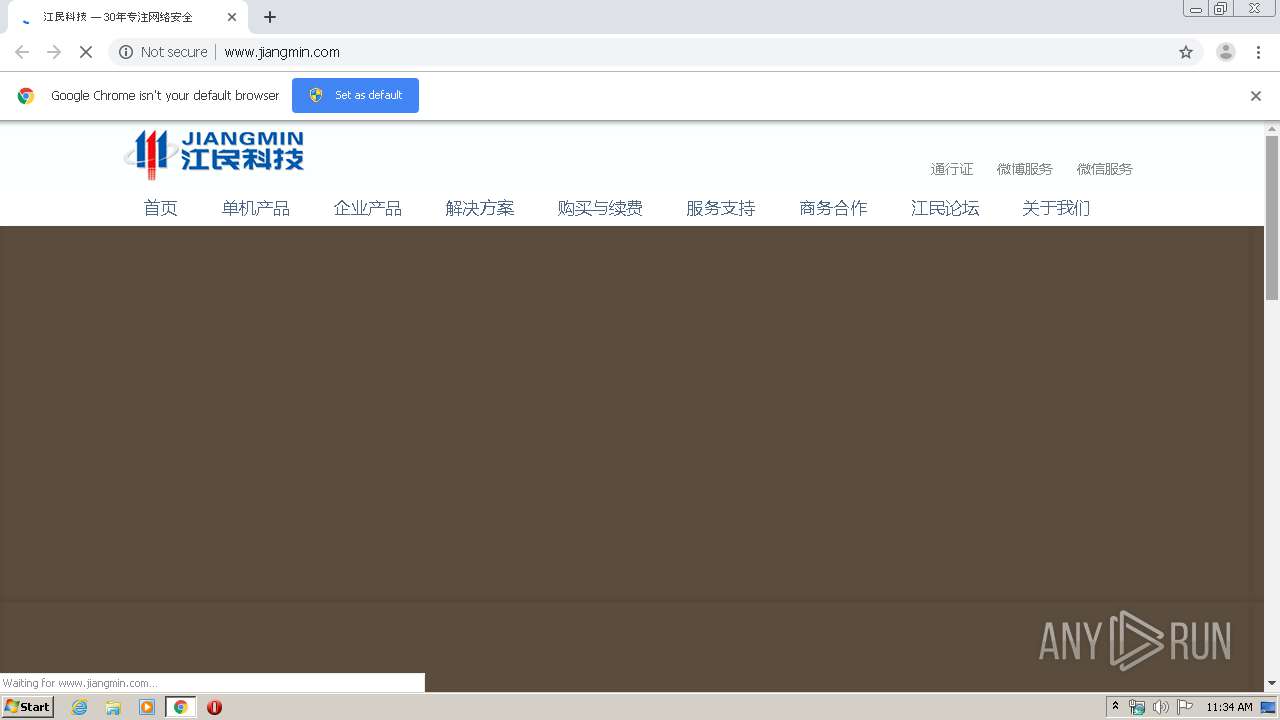Viewport: 1280px width, 720px height.
Task: Click the volume speaker tray icon
Action: [x=1161, y=707]
